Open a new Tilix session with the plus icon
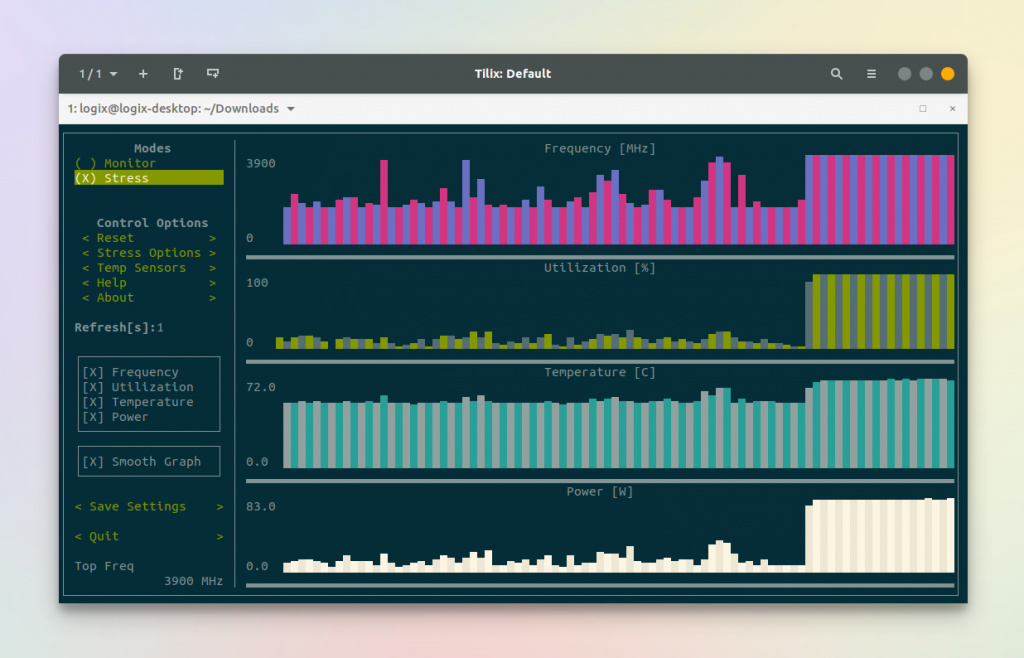This screenshot has width=1024, height=658. pyautogui.click(x=143, y=73)
